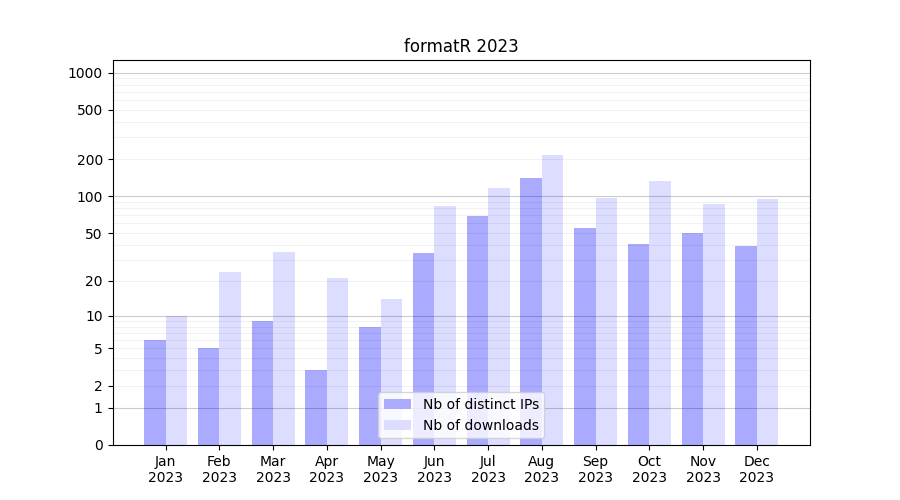Select the "0" y-axis tick label
The image size is (900, 500).
point(98,445)
